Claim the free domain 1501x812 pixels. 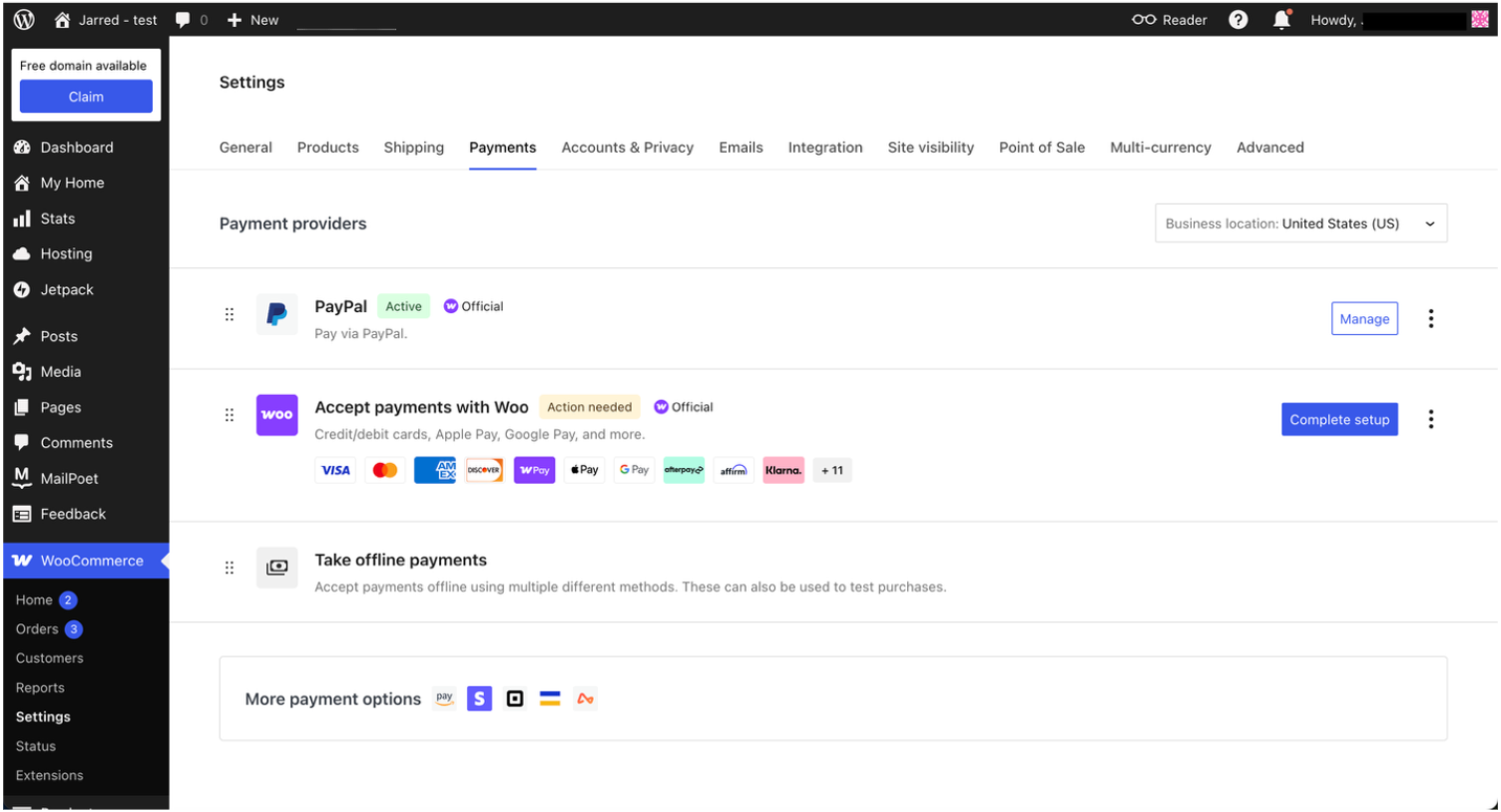pyautogui.click(x=86, y=97)
